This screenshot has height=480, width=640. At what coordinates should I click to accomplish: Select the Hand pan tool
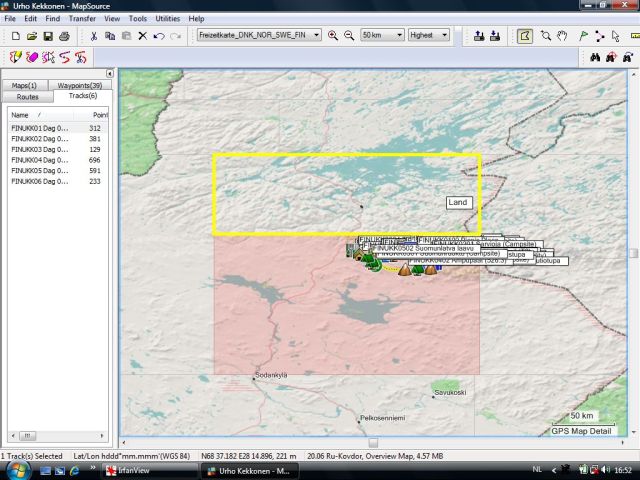pyautogui.click(x=563, y=36)
